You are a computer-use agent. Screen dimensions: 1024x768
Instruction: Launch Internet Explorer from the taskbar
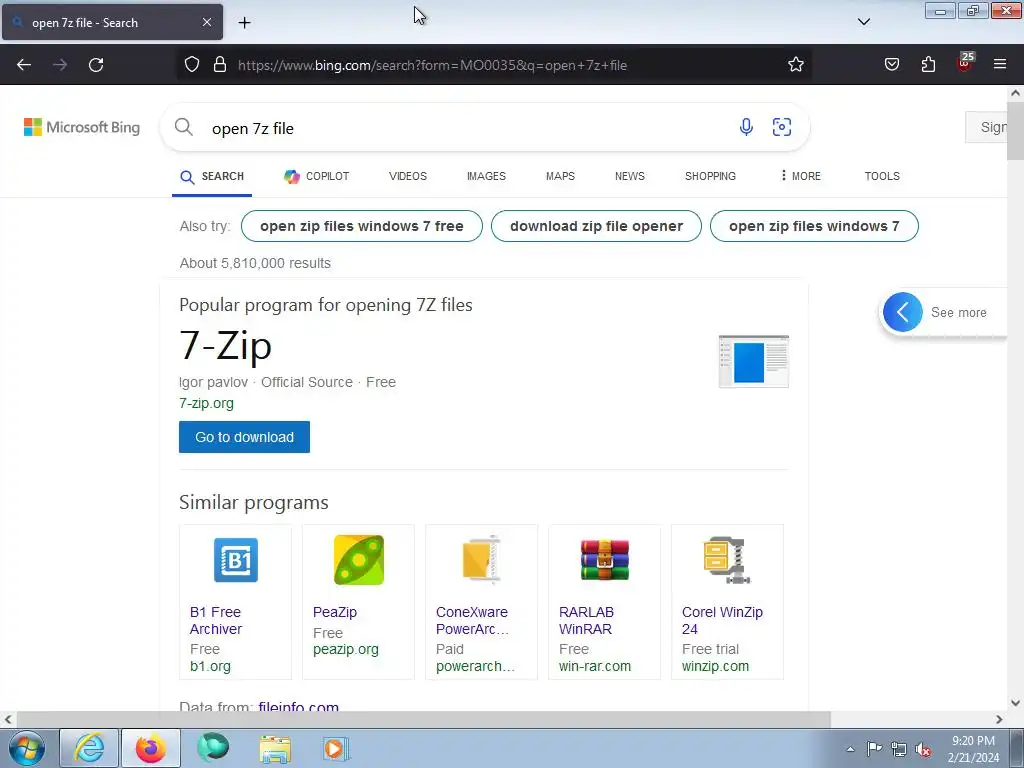point(89,748)
